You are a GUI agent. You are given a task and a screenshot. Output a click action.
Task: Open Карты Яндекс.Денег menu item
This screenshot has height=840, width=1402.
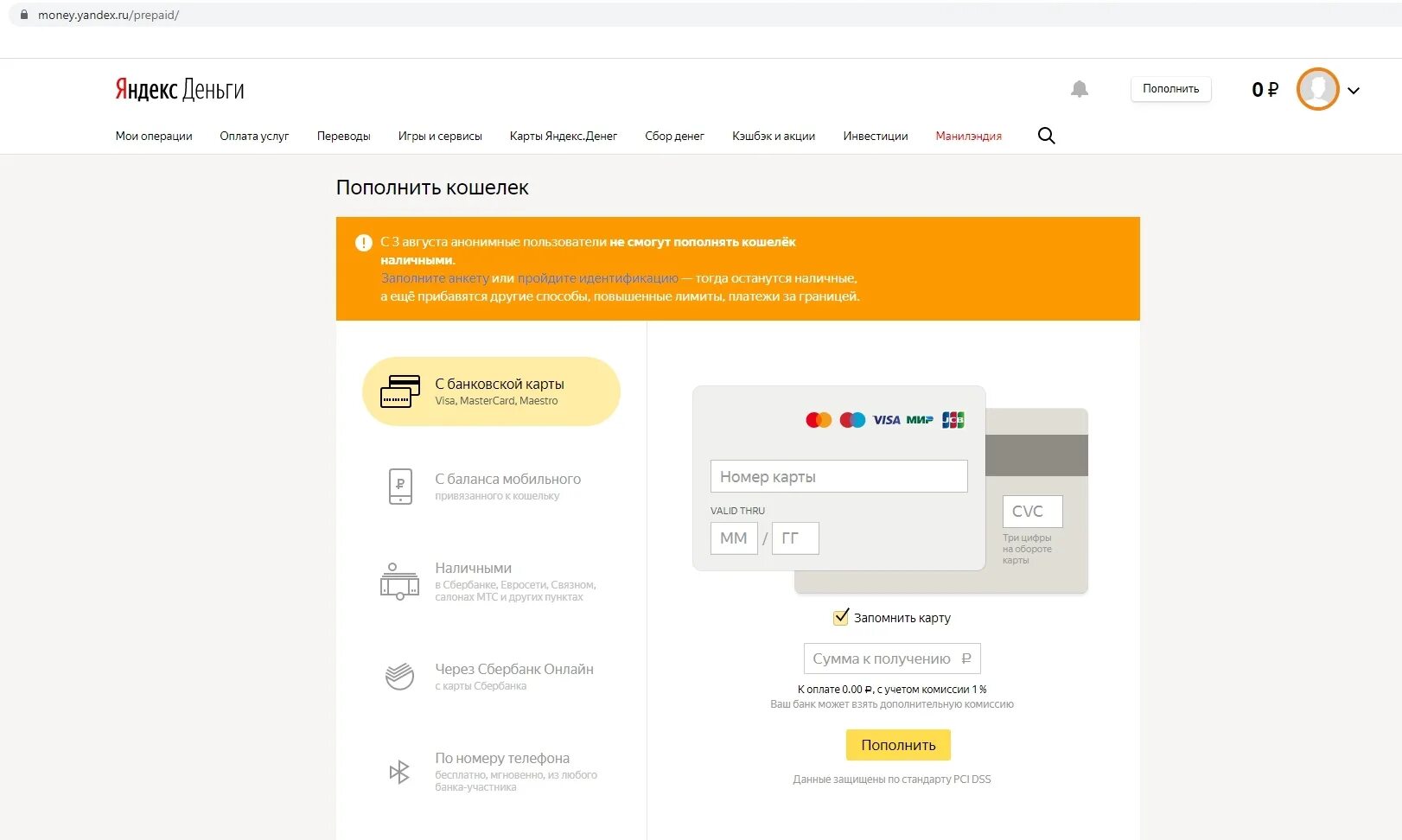coord(564,136)
